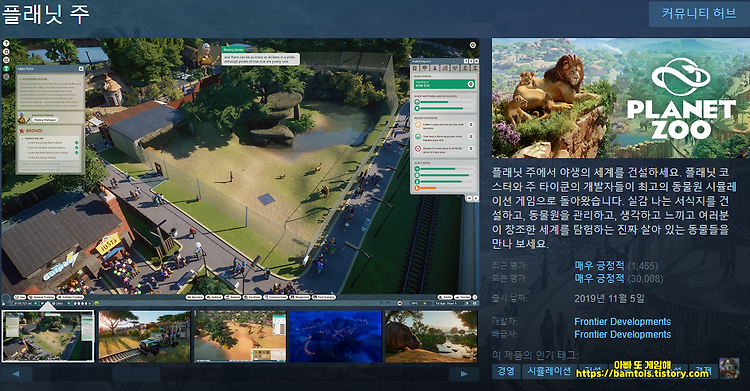Click the Replay Dialogue button in Objectives panel
750x391 pixels.
[45, 120]
